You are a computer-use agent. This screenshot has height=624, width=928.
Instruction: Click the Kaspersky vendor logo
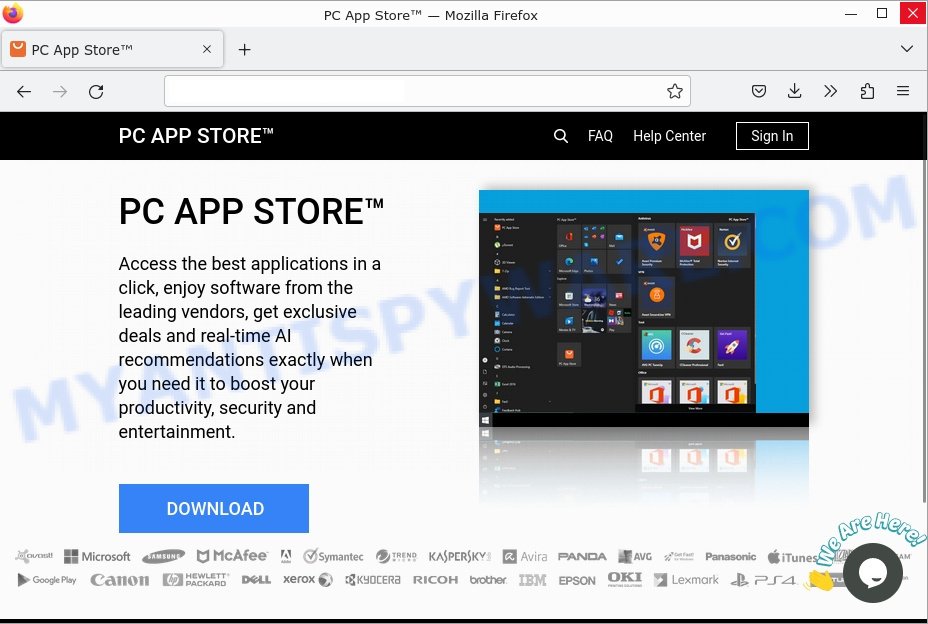(x=460, y=557)
